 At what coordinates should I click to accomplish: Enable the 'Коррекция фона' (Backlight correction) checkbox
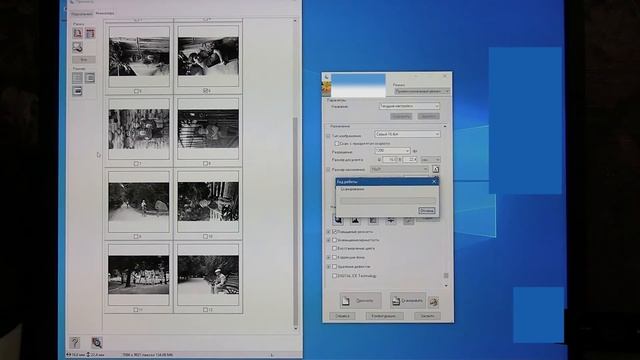pyautogui.click(x=335, y=258)
